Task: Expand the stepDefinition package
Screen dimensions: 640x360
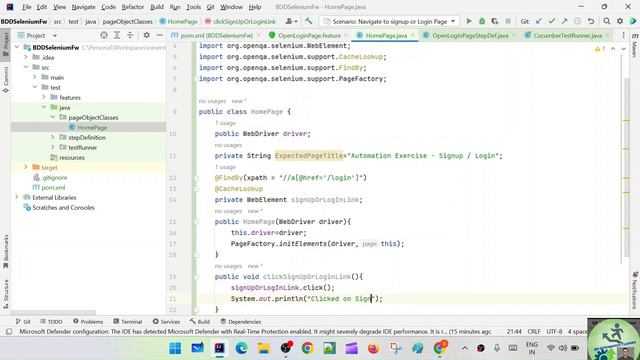Action: point(53,137)
